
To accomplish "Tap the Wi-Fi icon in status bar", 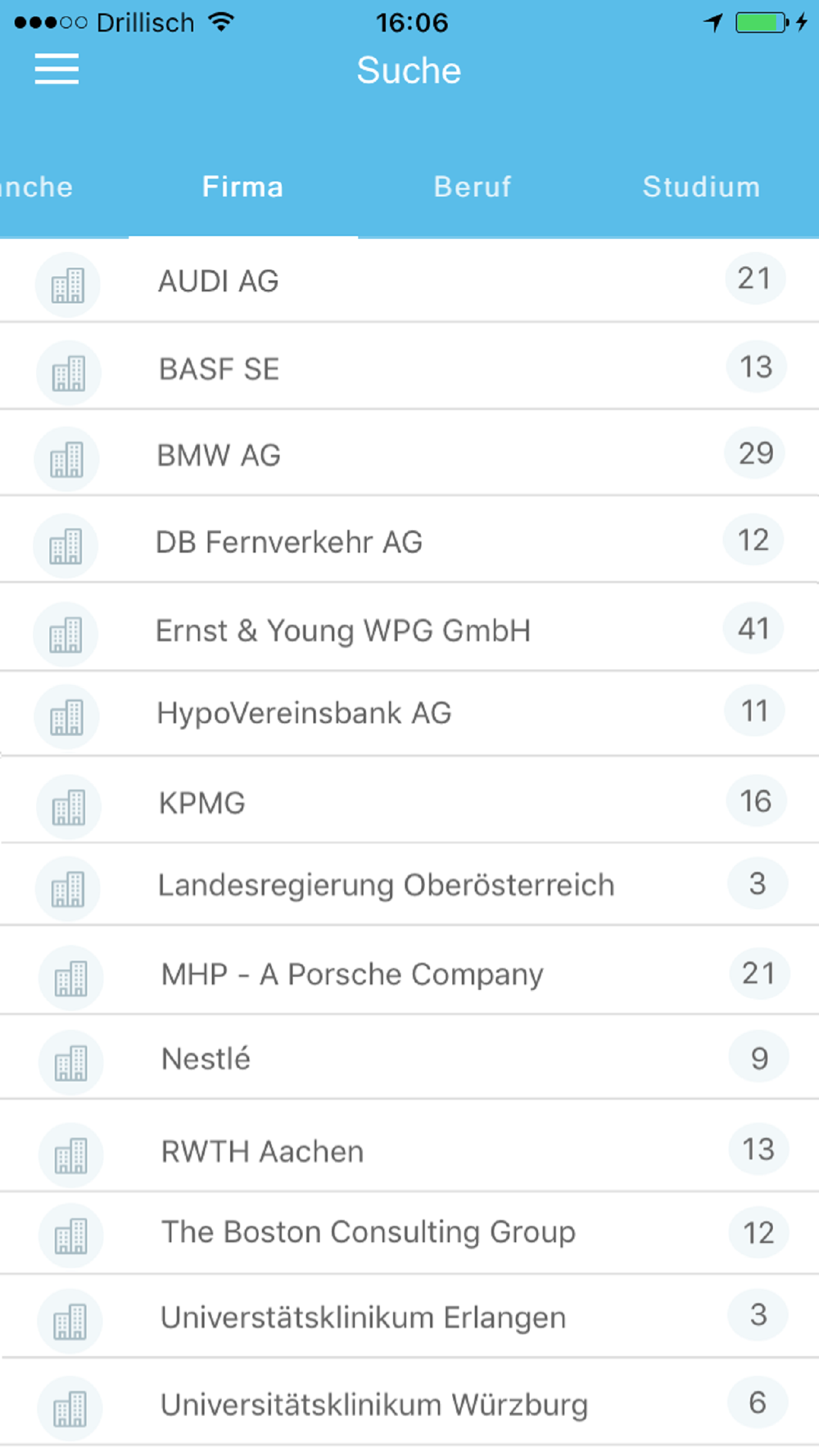I will 221,21.
